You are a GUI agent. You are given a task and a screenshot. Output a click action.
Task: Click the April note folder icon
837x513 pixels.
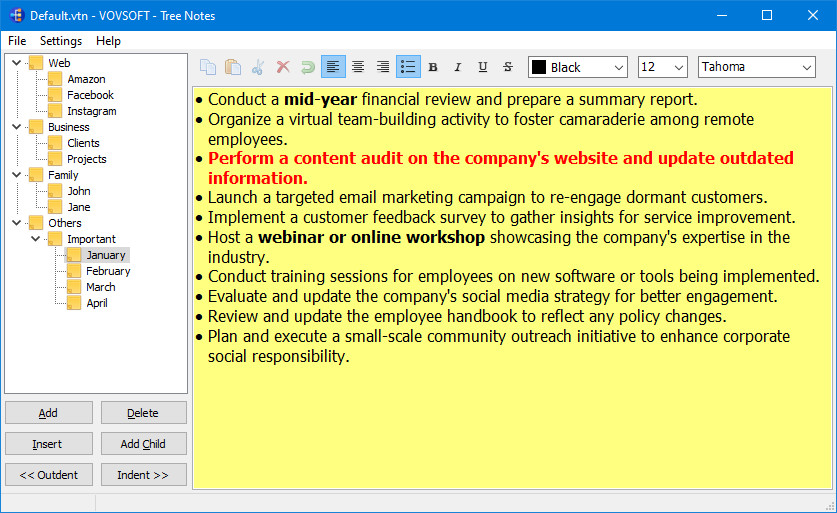click(74, 303)
